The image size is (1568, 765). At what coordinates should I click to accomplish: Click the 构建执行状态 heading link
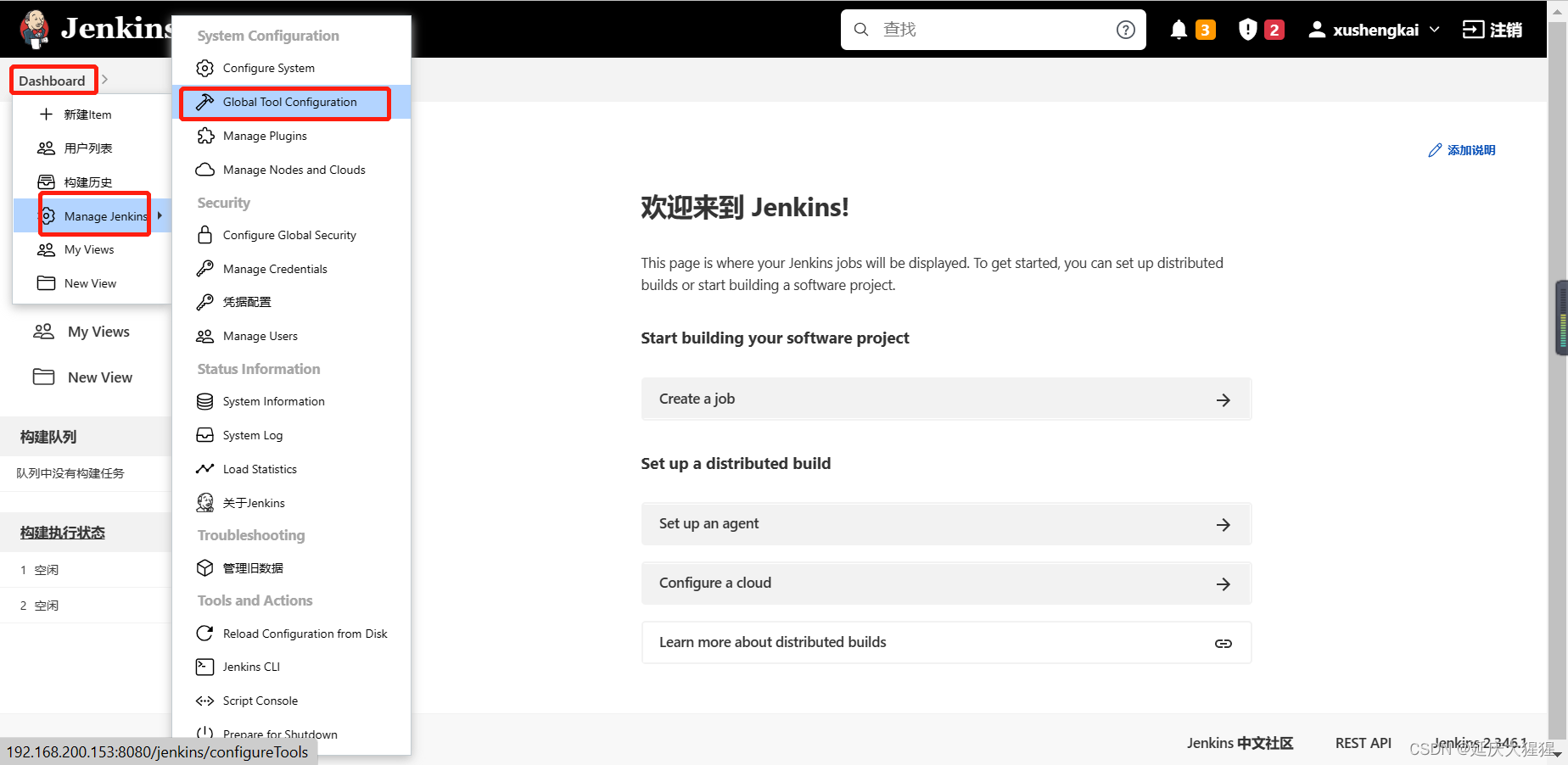point(63,533)
